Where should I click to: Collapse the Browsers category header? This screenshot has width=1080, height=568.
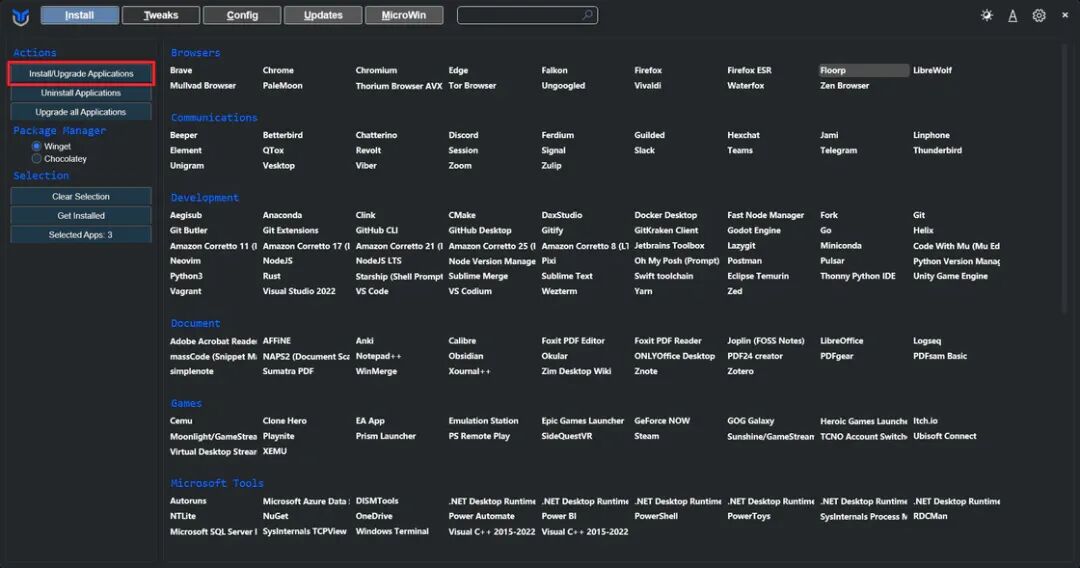[x=196, y=53]
